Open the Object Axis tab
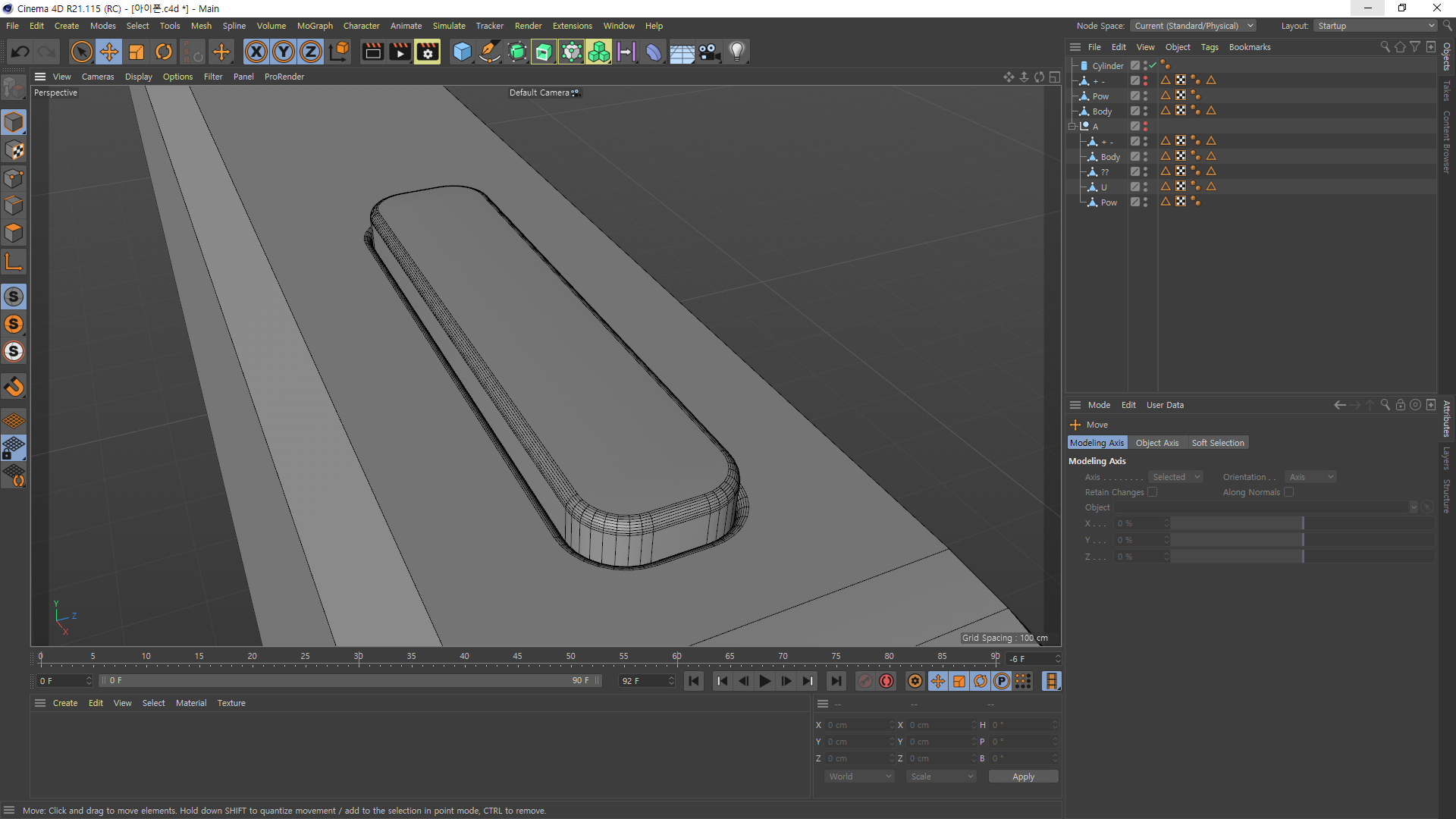This screenshot has height=819, width=1456. (1156, 443)
